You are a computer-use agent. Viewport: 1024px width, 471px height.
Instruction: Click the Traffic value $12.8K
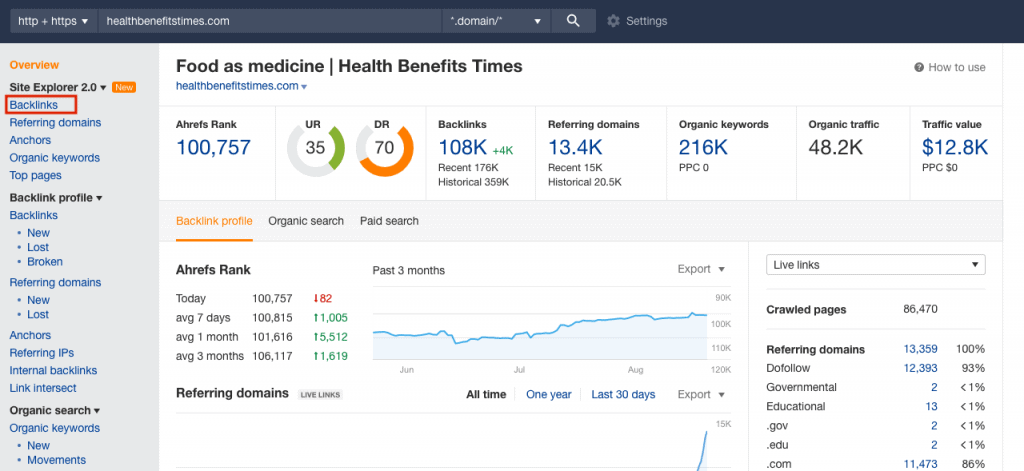click(x=955, y=147)
